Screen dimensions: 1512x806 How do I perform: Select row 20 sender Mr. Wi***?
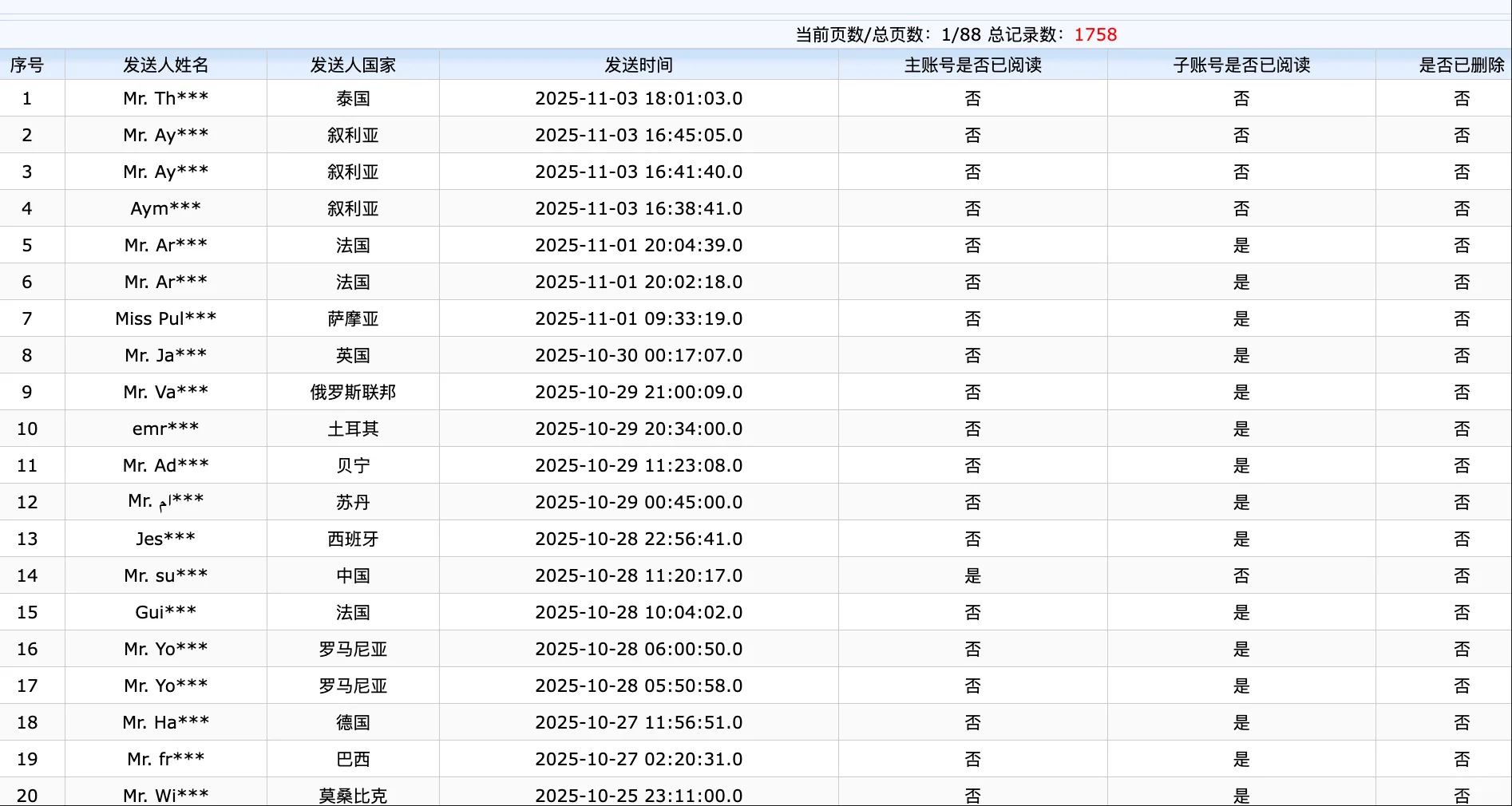point(164,795)
